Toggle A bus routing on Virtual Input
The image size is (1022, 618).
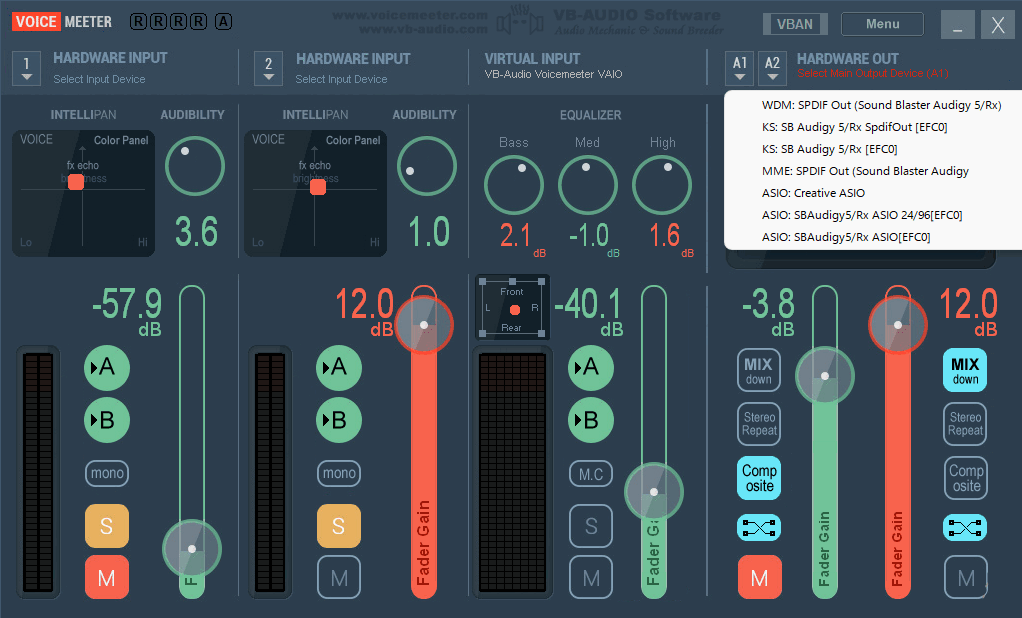tap(591, 368)
